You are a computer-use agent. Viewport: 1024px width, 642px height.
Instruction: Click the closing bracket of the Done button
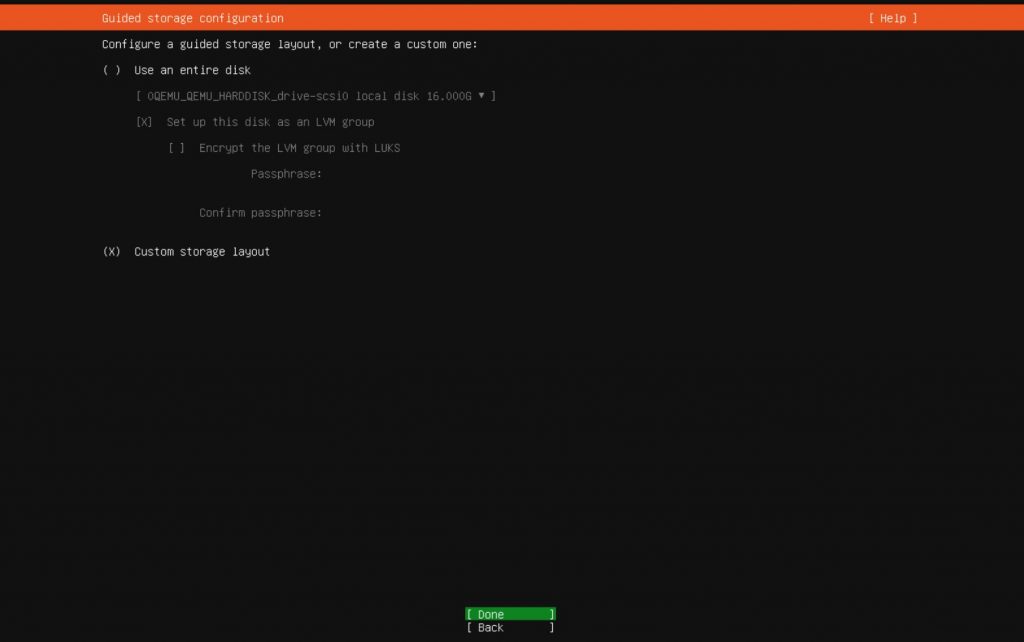(552, 614)
